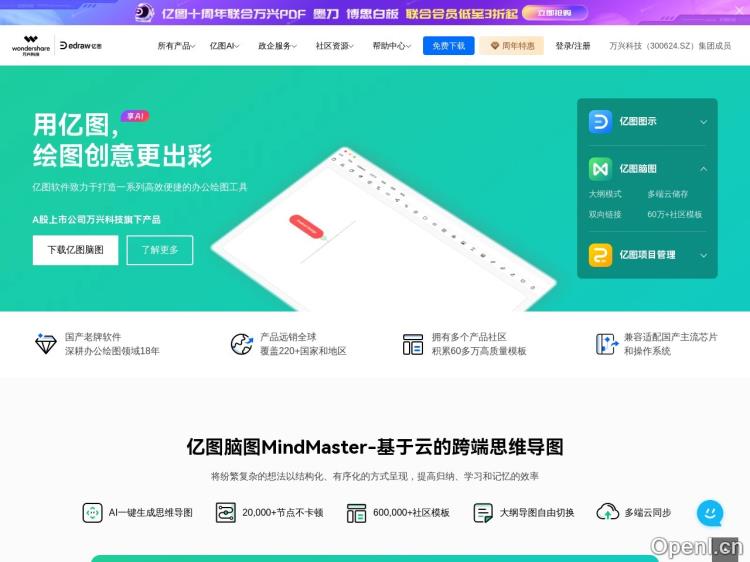Click the 大纲导图自由切换 icon
This screenshot has height=562, width=750.
point(483,513)
